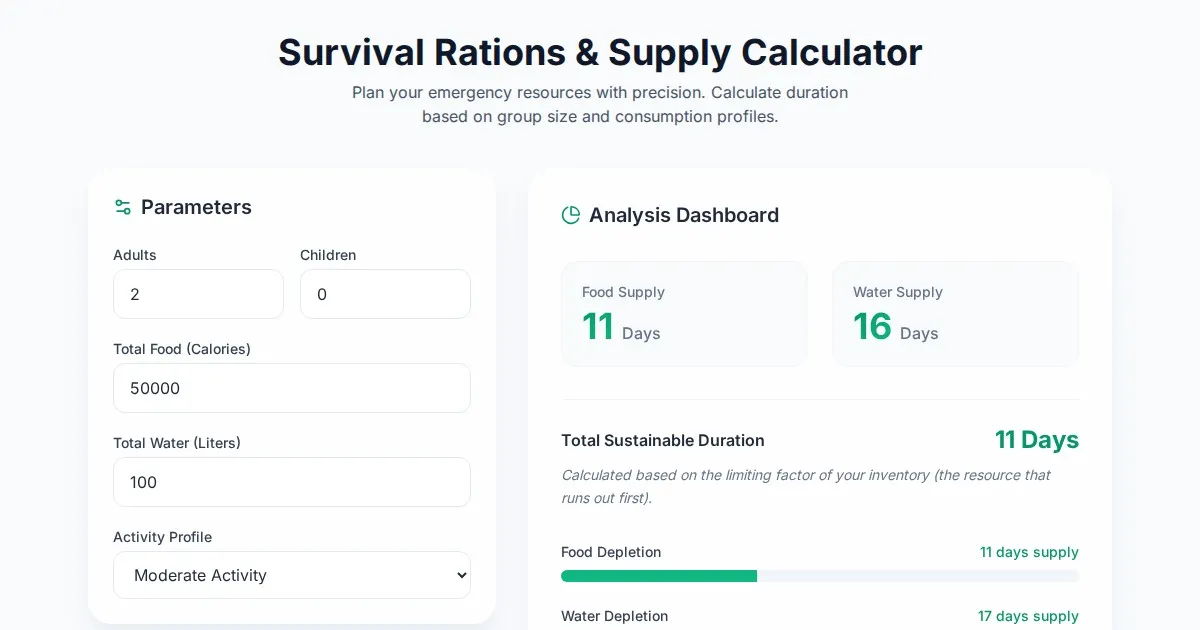The image size is (1200, 630).
Task: Click the Children number field
Action: click(x=385, y=294)
